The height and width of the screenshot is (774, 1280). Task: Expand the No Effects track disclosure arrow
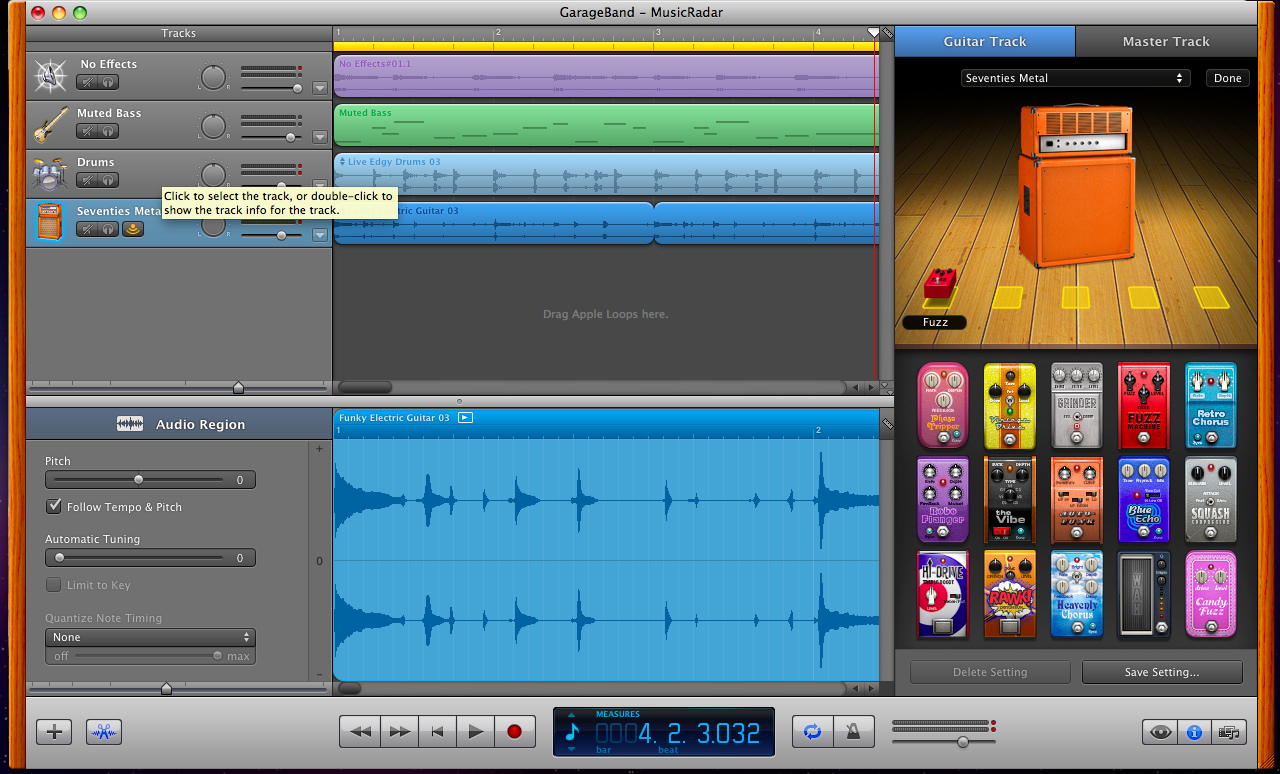click(319, 88)
